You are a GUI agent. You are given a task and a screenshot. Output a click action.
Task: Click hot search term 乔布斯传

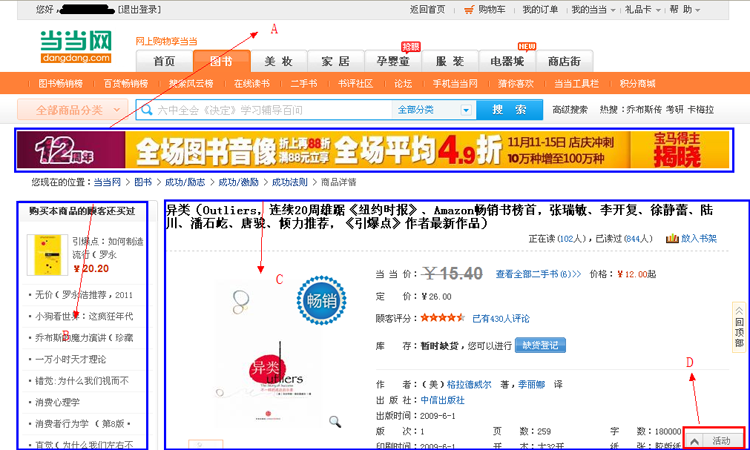click(644, 110)
